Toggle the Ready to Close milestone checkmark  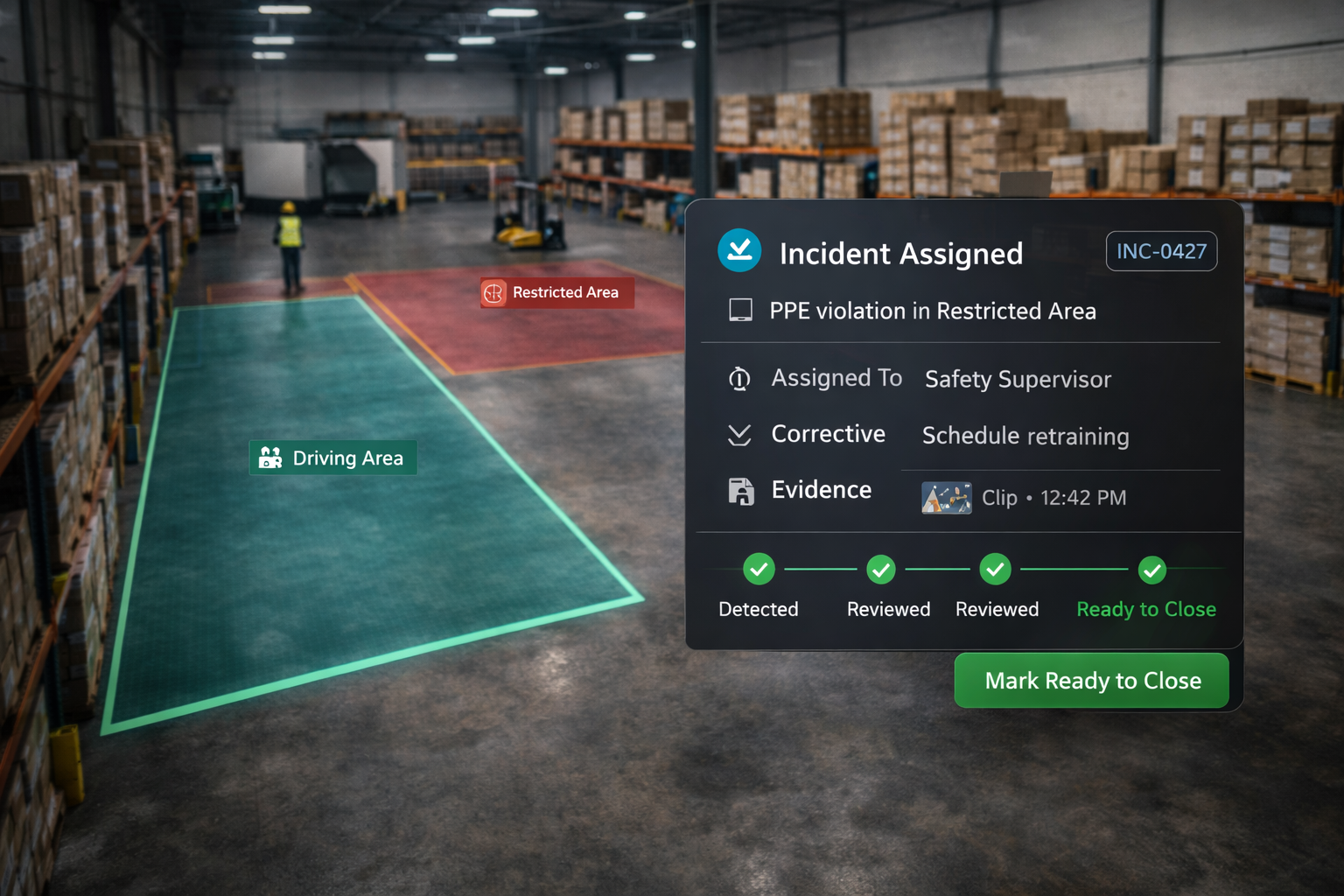[1152, 569]
